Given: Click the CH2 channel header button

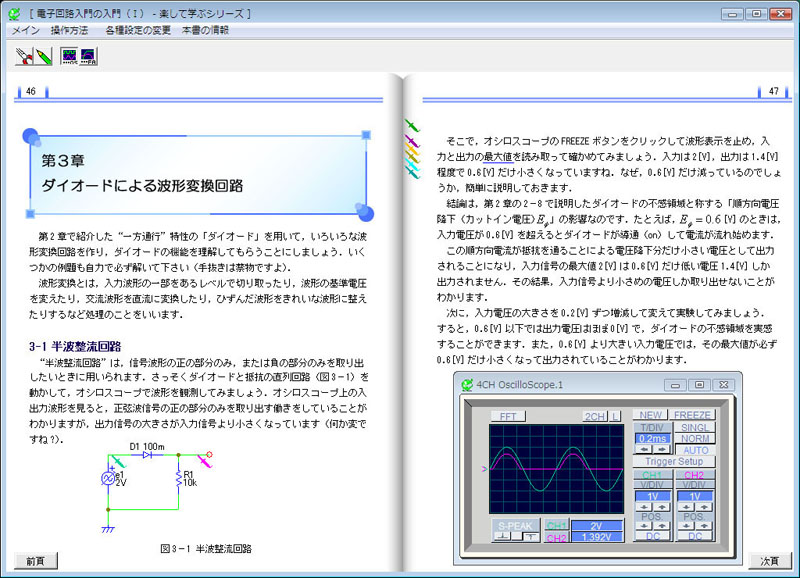Looking at the screenshot, I should click(x=694, y=475).
